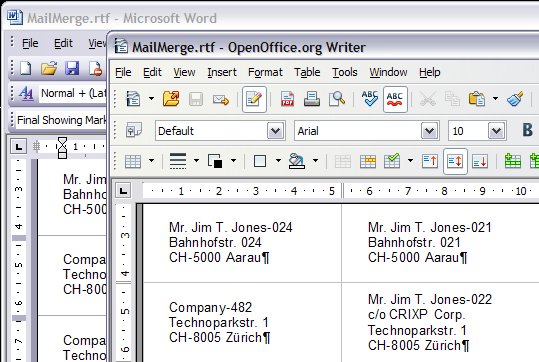Toggle Edit File mode in Writer
539x362 pixels.
254,99
